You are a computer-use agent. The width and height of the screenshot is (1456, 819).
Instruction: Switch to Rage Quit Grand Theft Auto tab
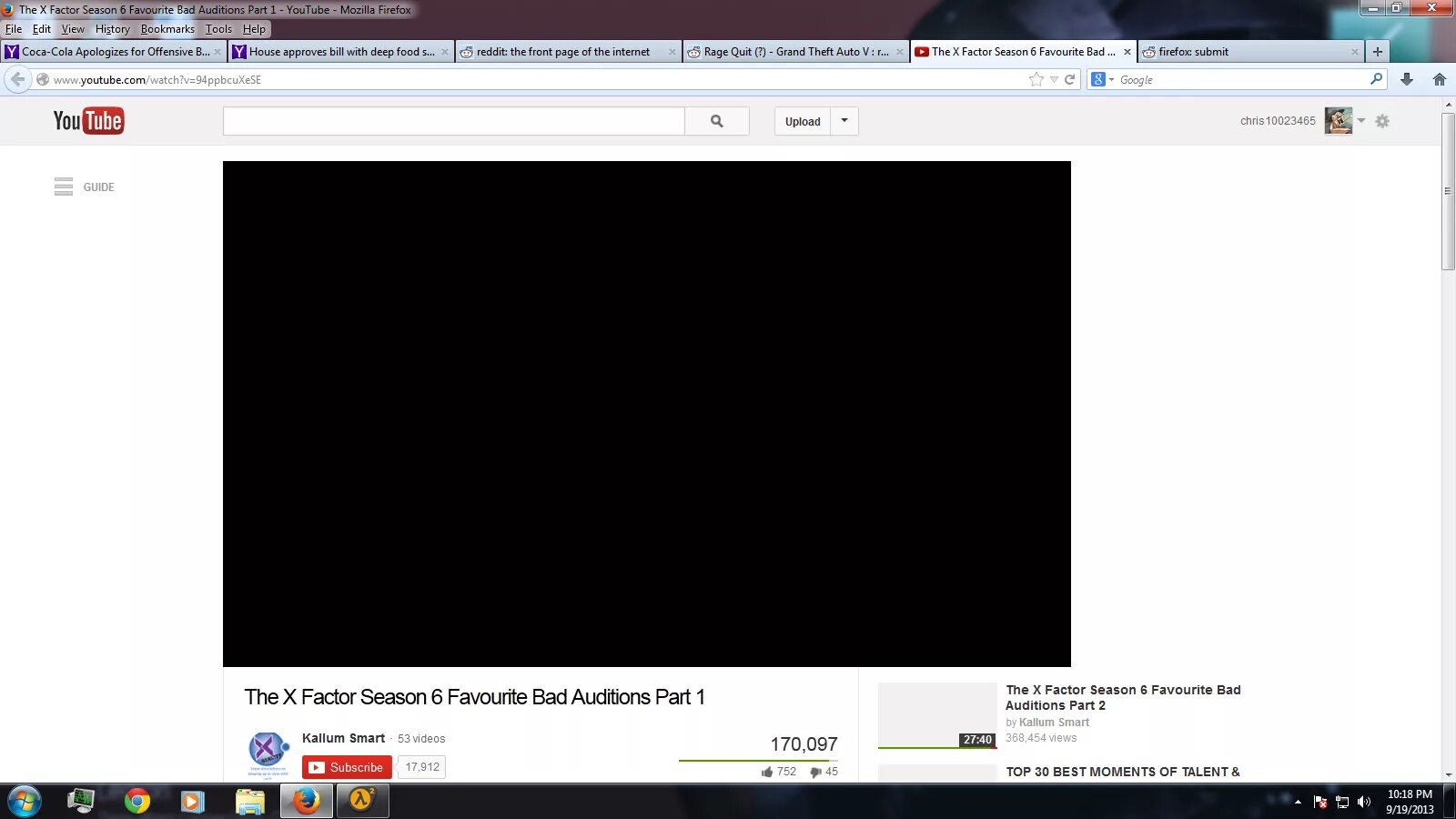[x=796, y=52]
